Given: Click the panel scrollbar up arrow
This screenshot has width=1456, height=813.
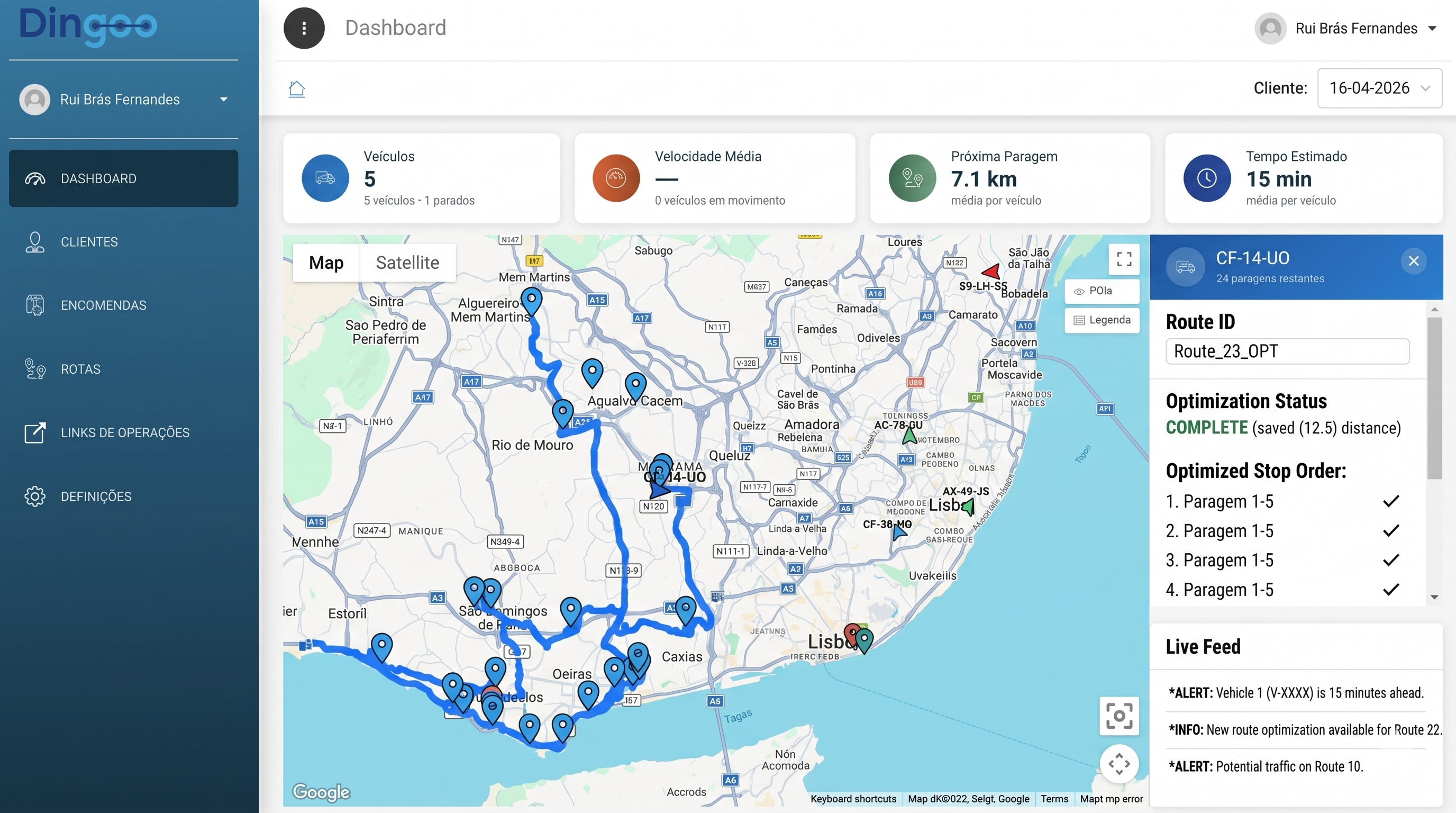Looking at the screenshot, I should [x=1434, y=309].
